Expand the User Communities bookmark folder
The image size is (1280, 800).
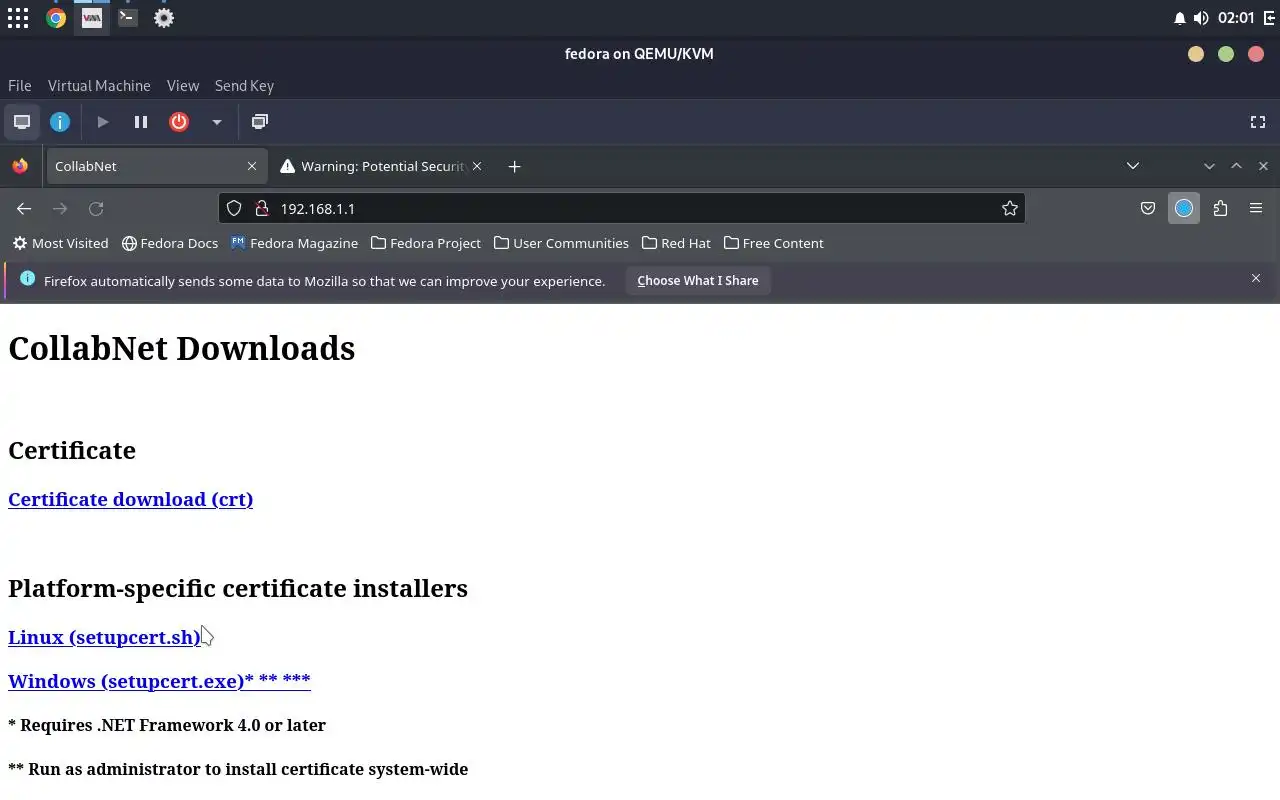point(561,243)
